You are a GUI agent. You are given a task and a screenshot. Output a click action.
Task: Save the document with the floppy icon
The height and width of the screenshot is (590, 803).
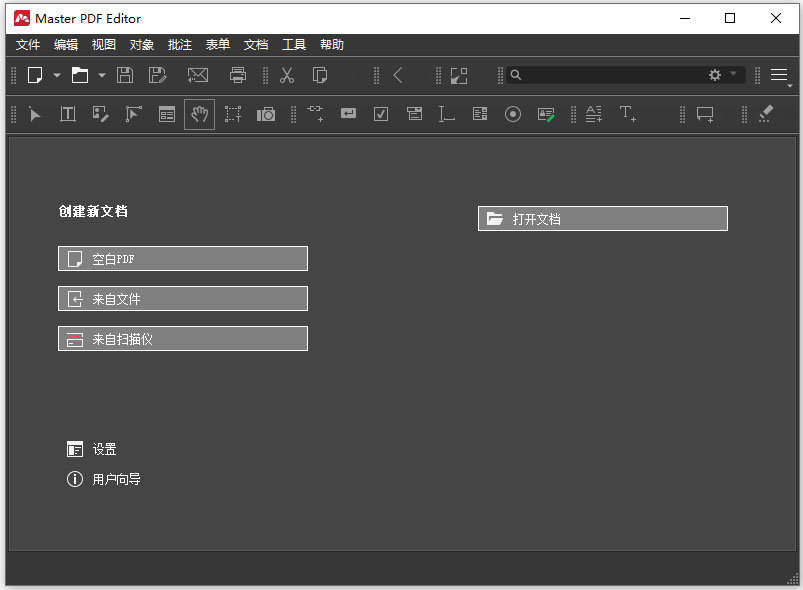[x=125, y=75]
